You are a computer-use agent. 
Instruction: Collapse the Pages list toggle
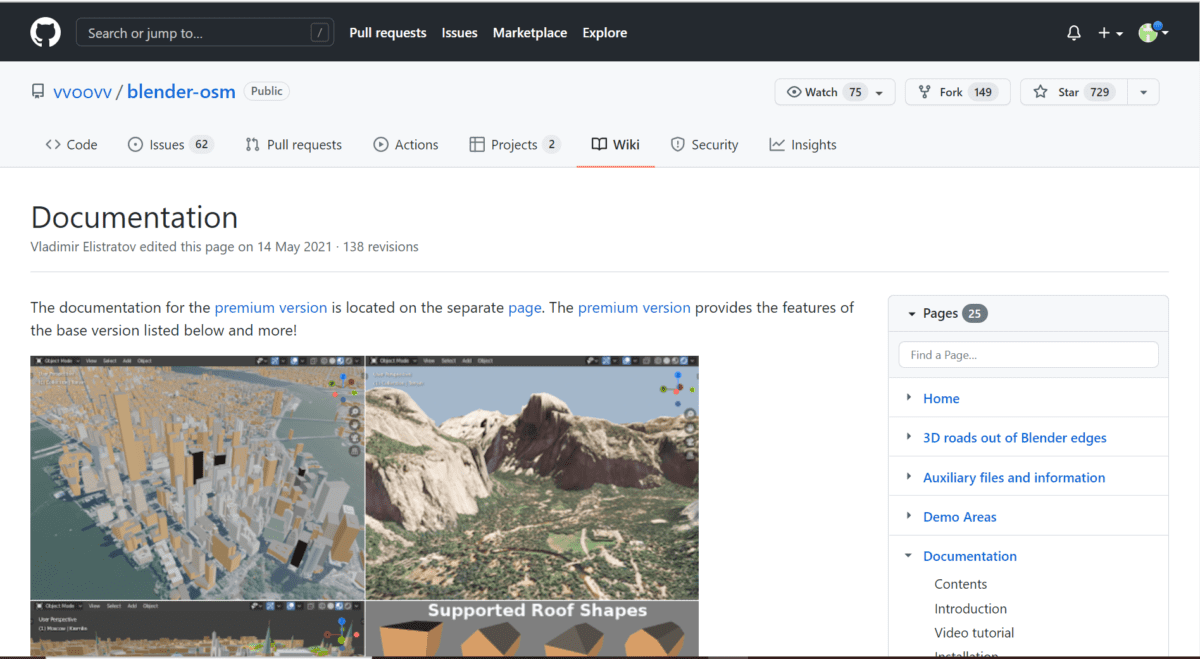(x=912, y=314)
